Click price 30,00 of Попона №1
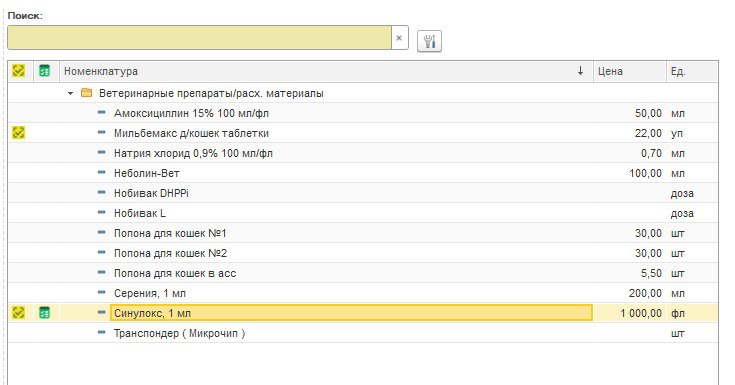The image size is (735, 385). click(x=648, y=234)
